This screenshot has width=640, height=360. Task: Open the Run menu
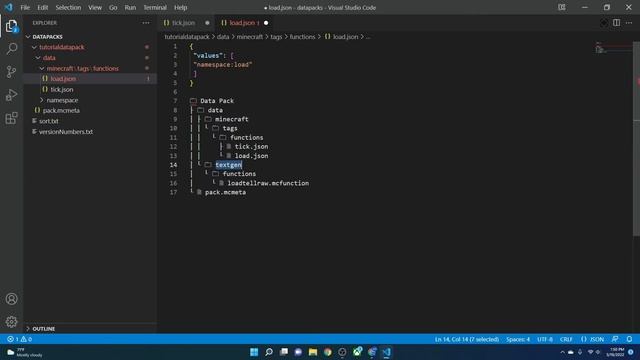(130, 7)
